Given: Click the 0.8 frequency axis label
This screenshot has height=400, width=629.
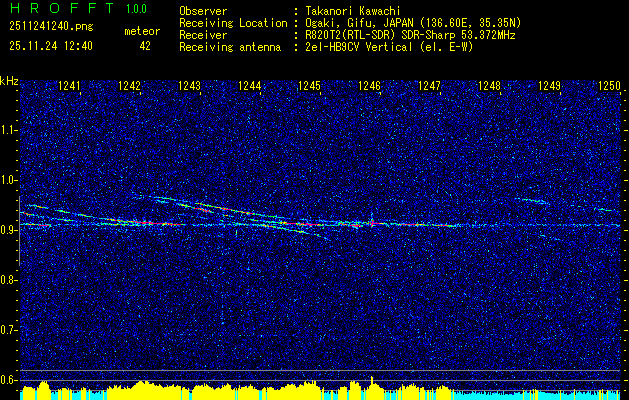Looking at the screenshot, I should 9,280.
